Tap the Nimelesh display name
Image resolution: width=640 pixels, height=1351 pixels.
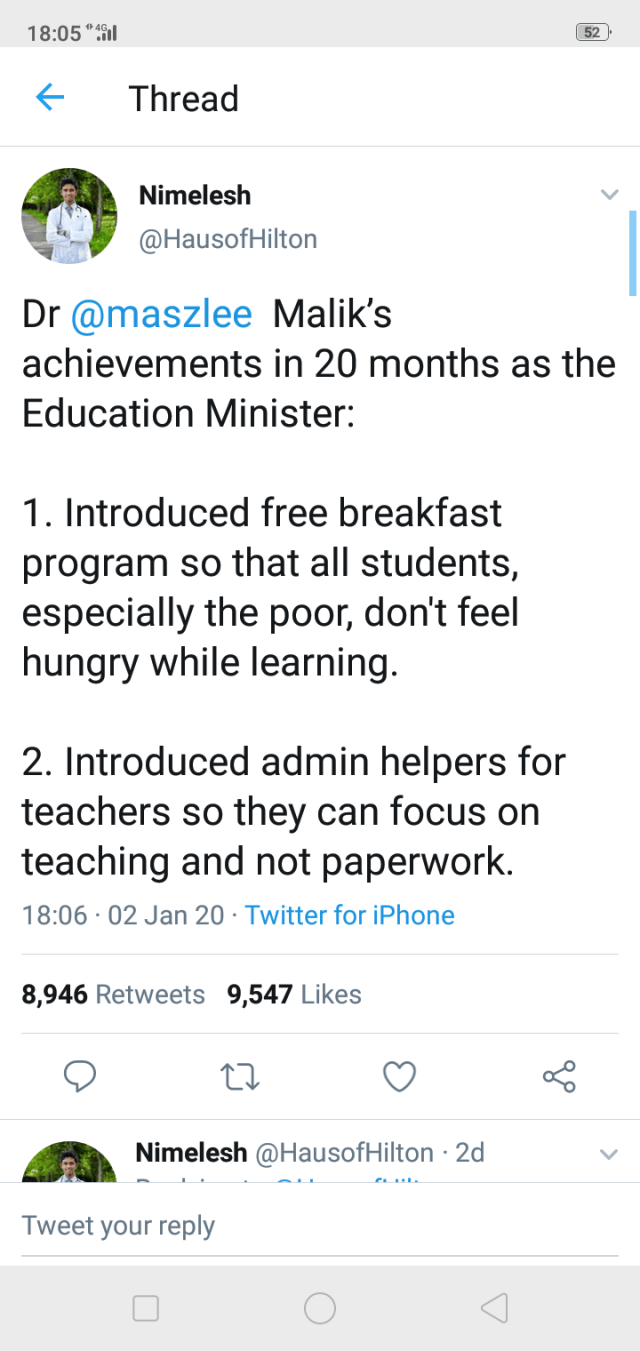coord(195,195)
